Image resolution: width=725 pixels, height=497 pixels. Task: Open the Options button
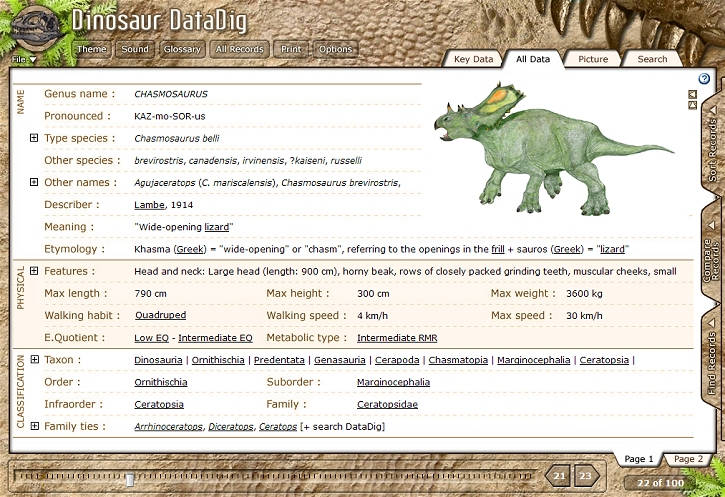tap(335, 49)
